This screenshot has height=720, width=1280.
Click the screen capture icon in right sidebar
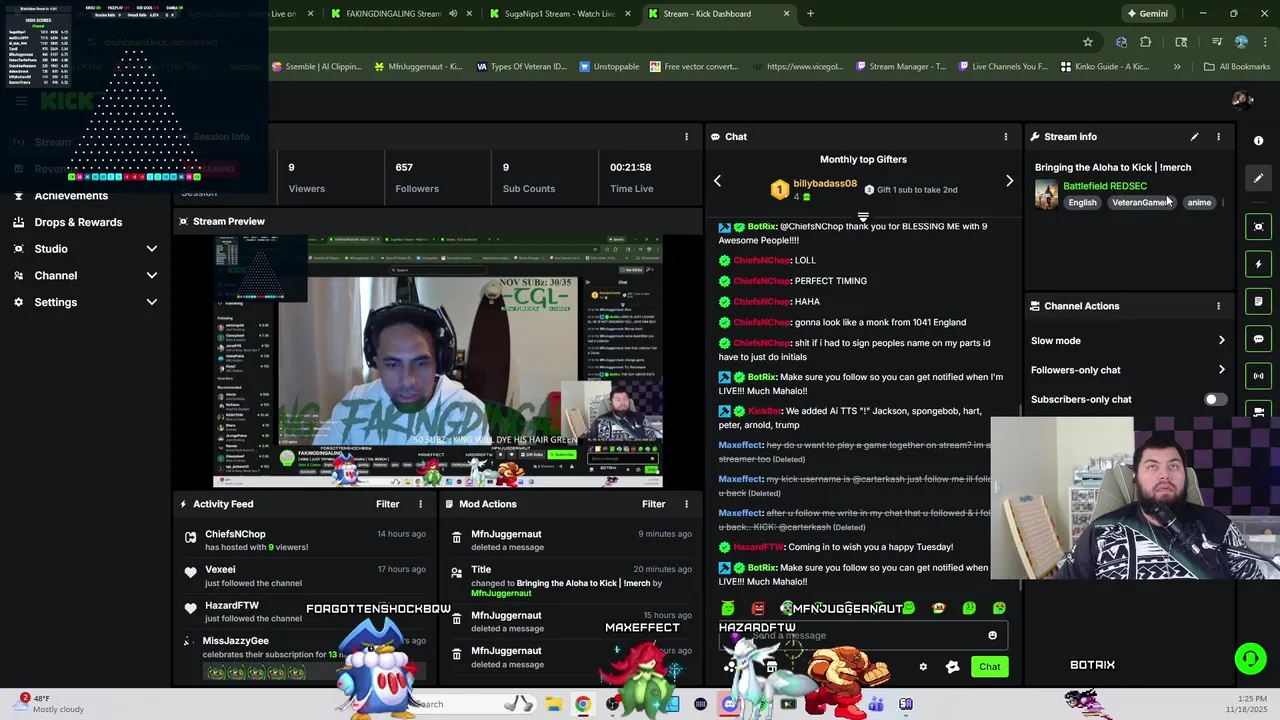(1259, 227)
